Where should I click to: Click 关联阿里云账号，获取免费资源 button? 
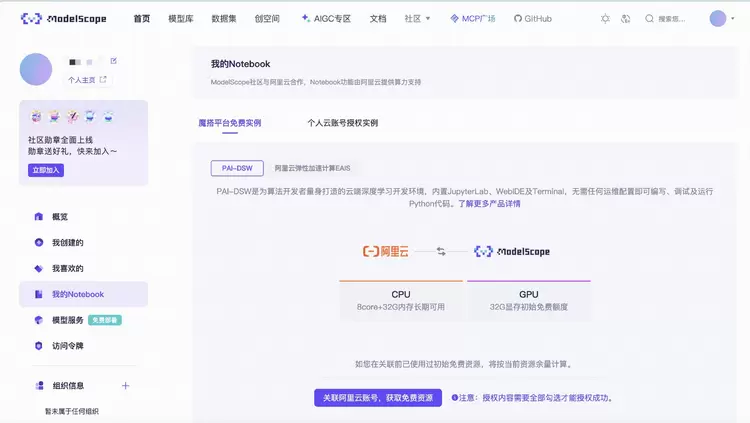[x=377, y=397]
